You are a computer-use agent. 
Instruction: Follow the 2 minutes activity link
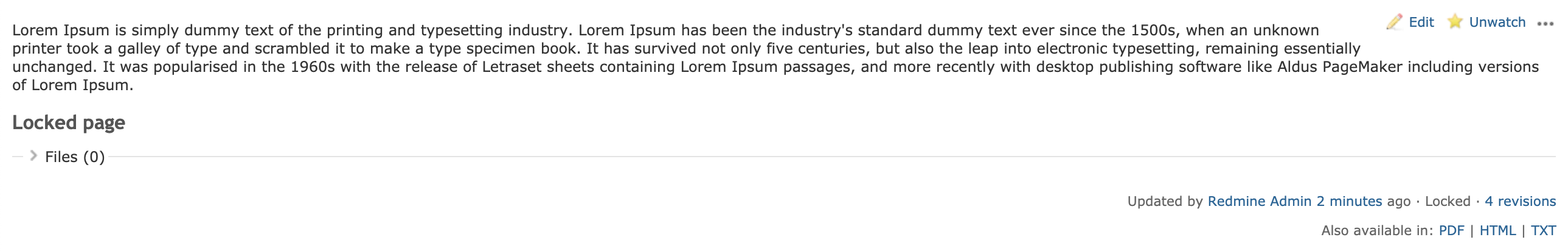[1350, 201]
